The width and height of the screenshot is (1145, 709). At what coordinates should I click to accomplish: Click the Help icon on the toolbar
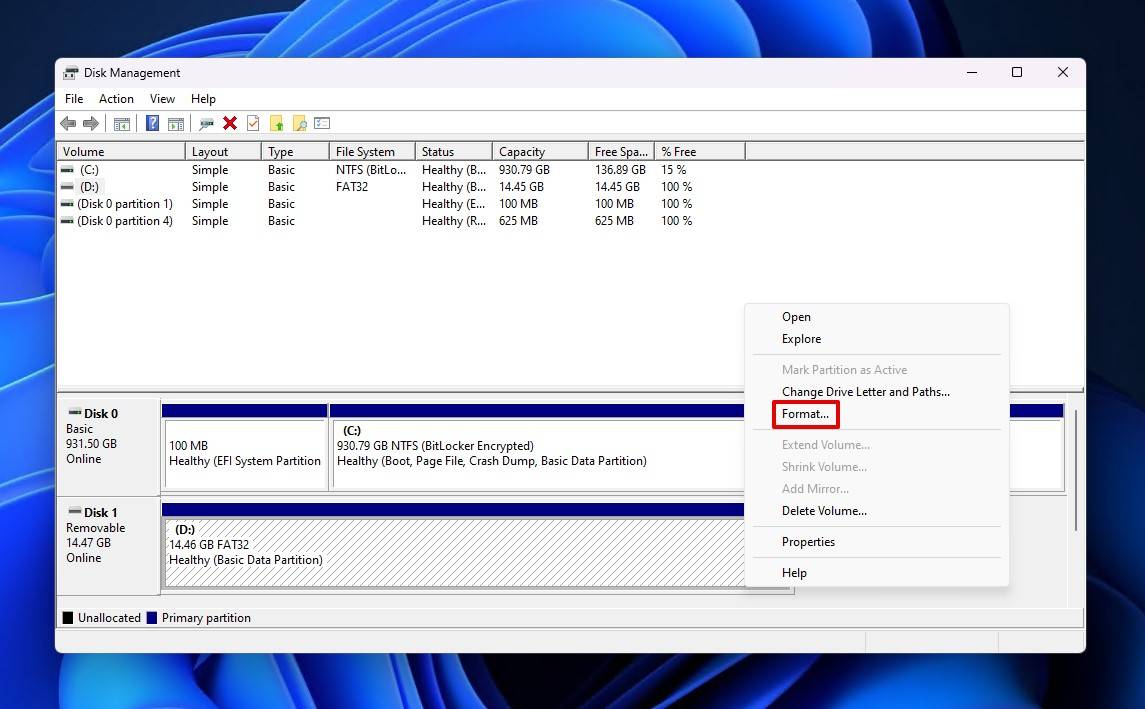click(x=152, y=123)
